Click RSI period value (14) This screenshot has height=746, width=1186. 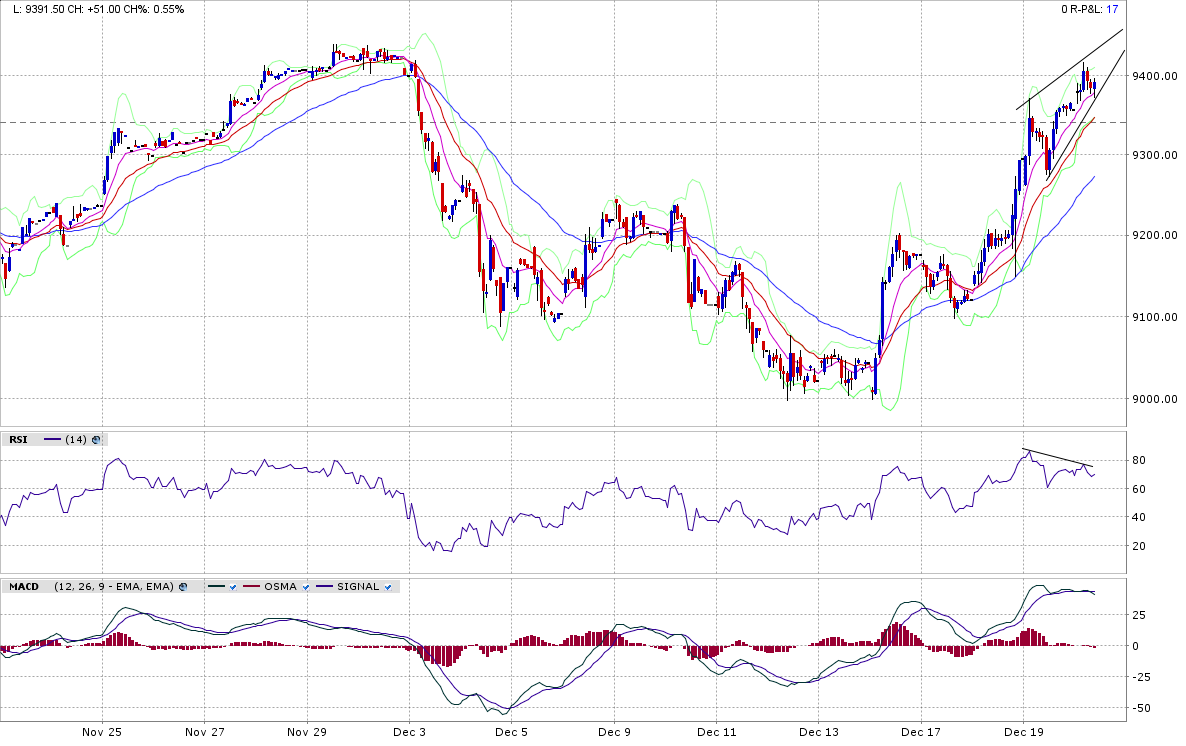(x=76, y=440)
